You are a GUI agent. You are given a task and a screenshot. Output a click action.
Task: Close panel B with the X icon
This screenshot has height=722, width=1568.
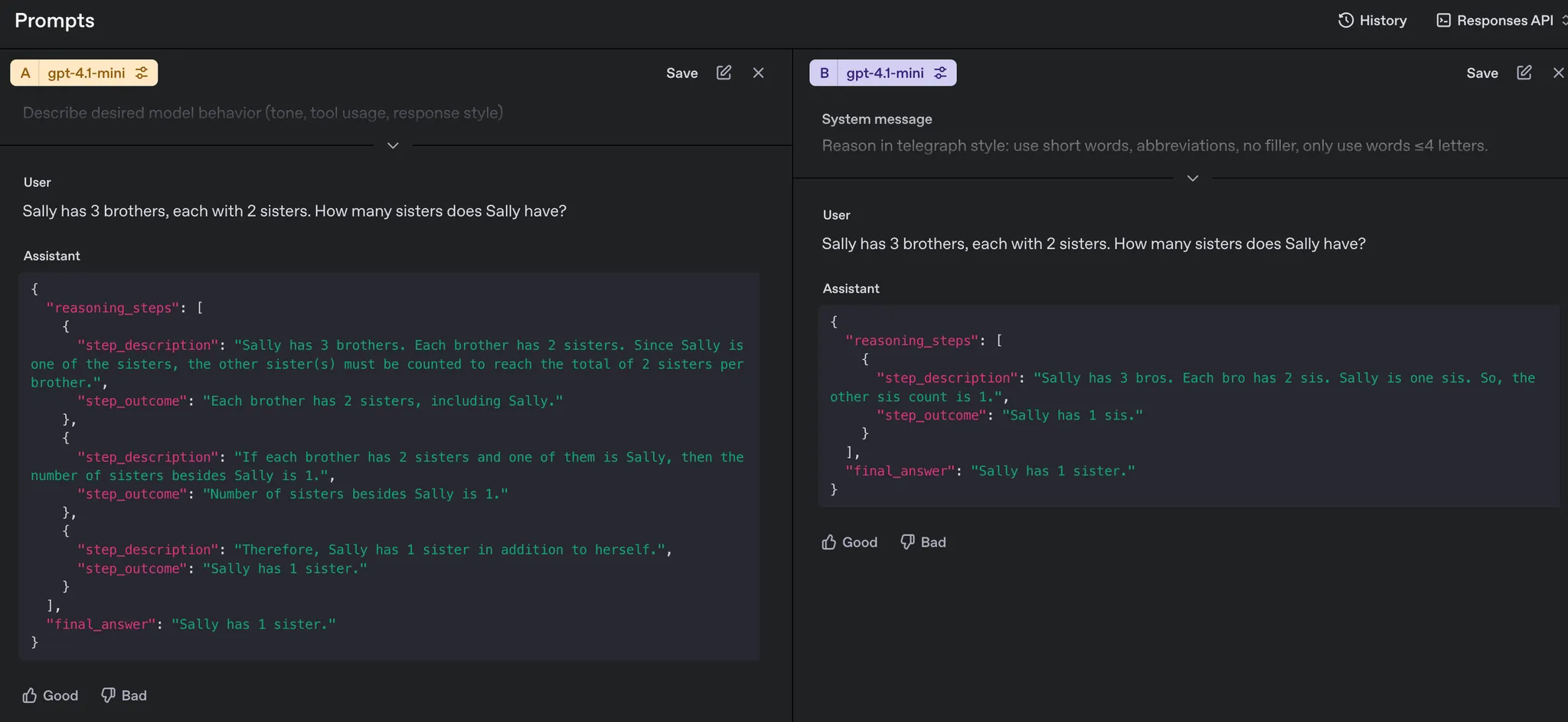(x=1558, y=73)
